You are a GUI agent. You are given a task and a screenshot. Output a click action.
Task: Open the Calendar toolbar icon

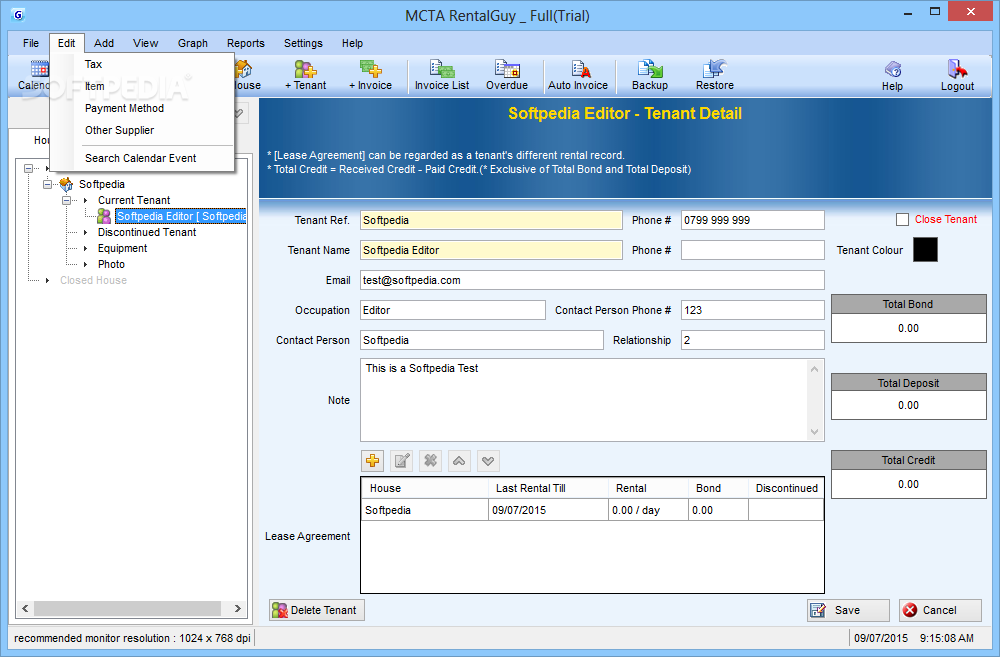(34, 75)
